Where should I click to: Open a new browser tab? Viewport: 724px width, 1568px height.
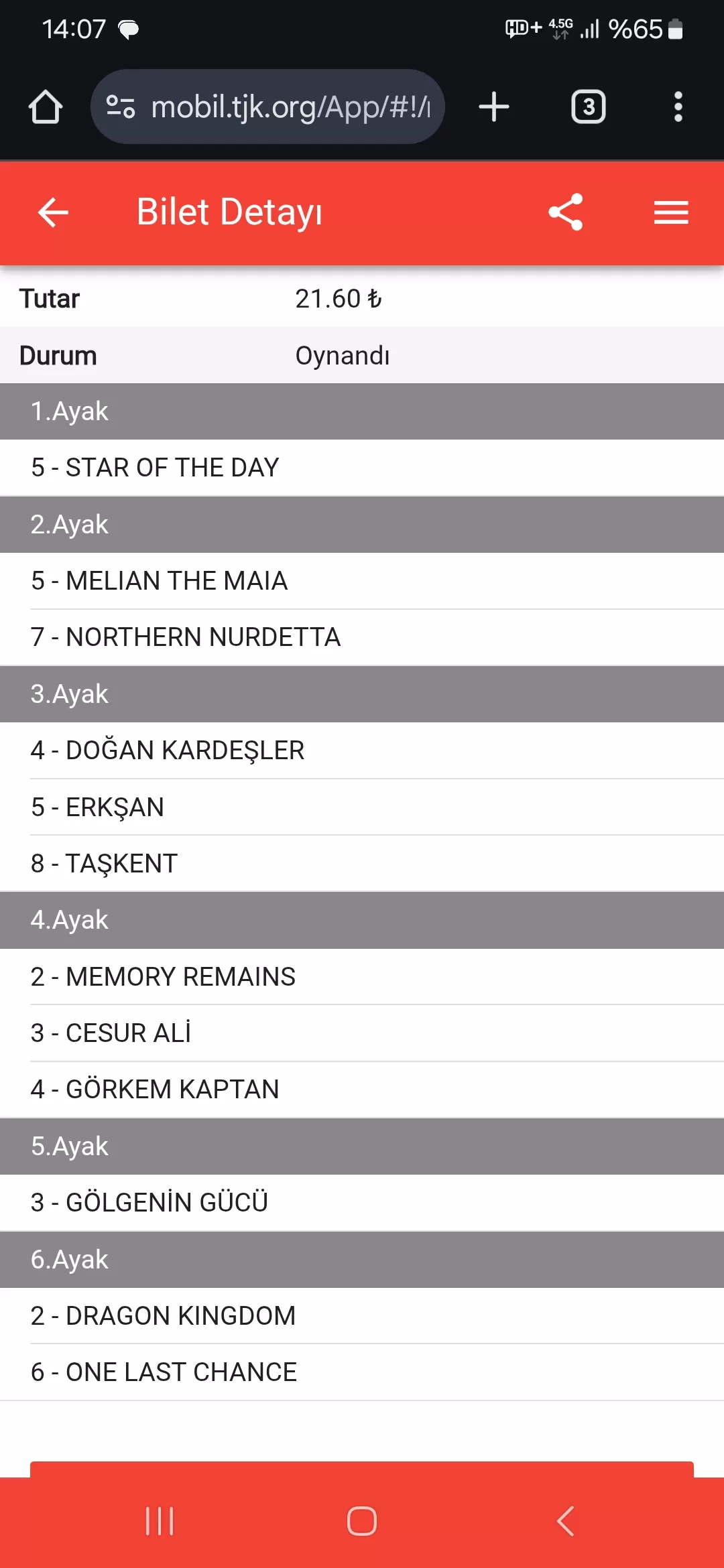coord(494,107)
